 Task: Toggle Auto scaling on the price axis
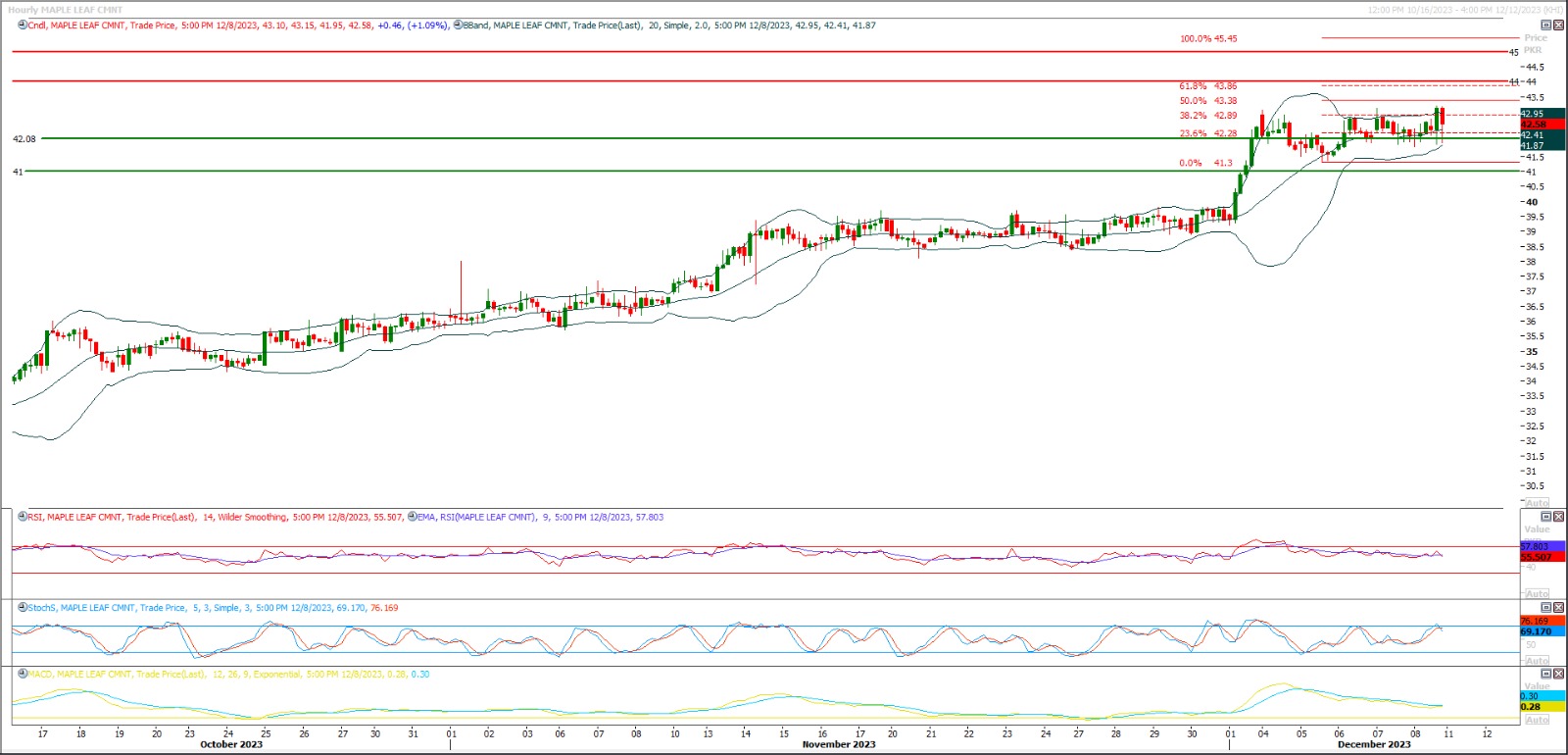[x=1537, y=503]
